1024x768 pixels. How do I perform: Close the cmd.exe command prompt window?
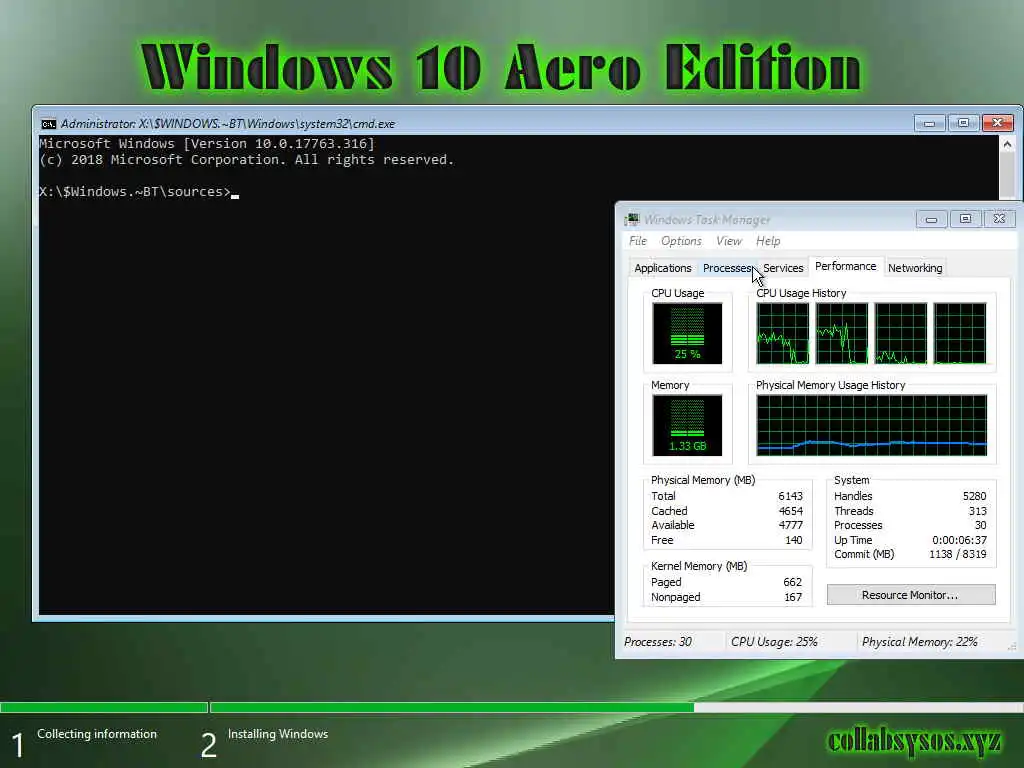[997, 123]
